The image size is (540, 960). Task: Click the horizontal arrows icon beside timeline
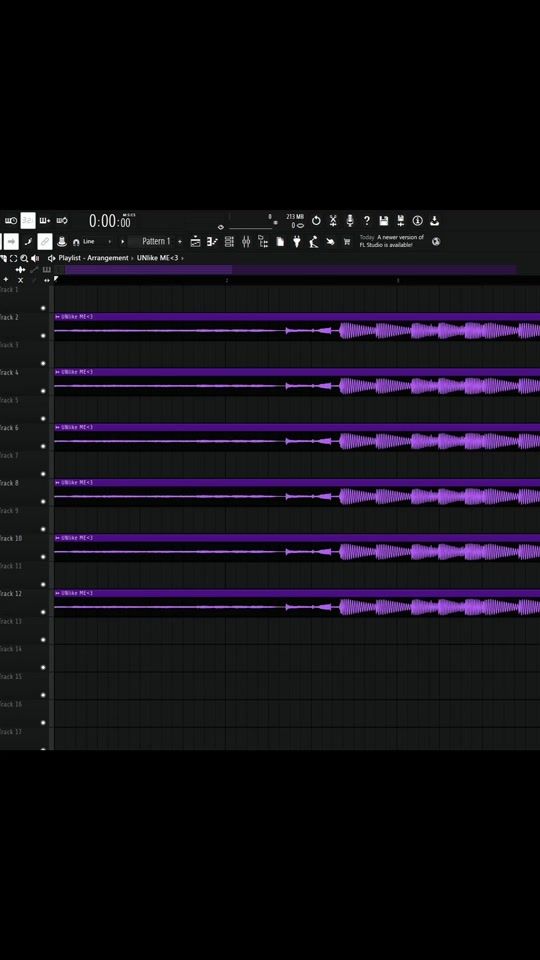click(47, 280)
